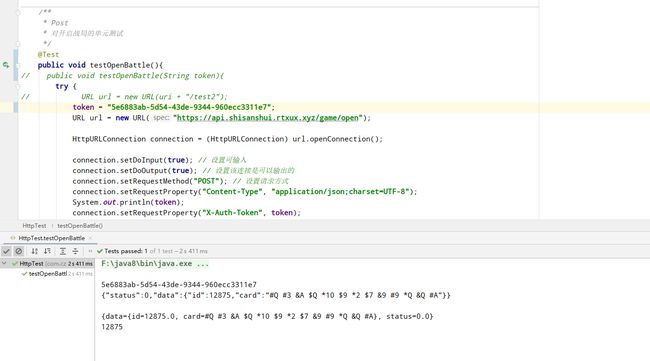The width and height of the screenshot is (650, 361).
Task: Toggle the Show Passed tests checkmark
Action: click(6, 251)
